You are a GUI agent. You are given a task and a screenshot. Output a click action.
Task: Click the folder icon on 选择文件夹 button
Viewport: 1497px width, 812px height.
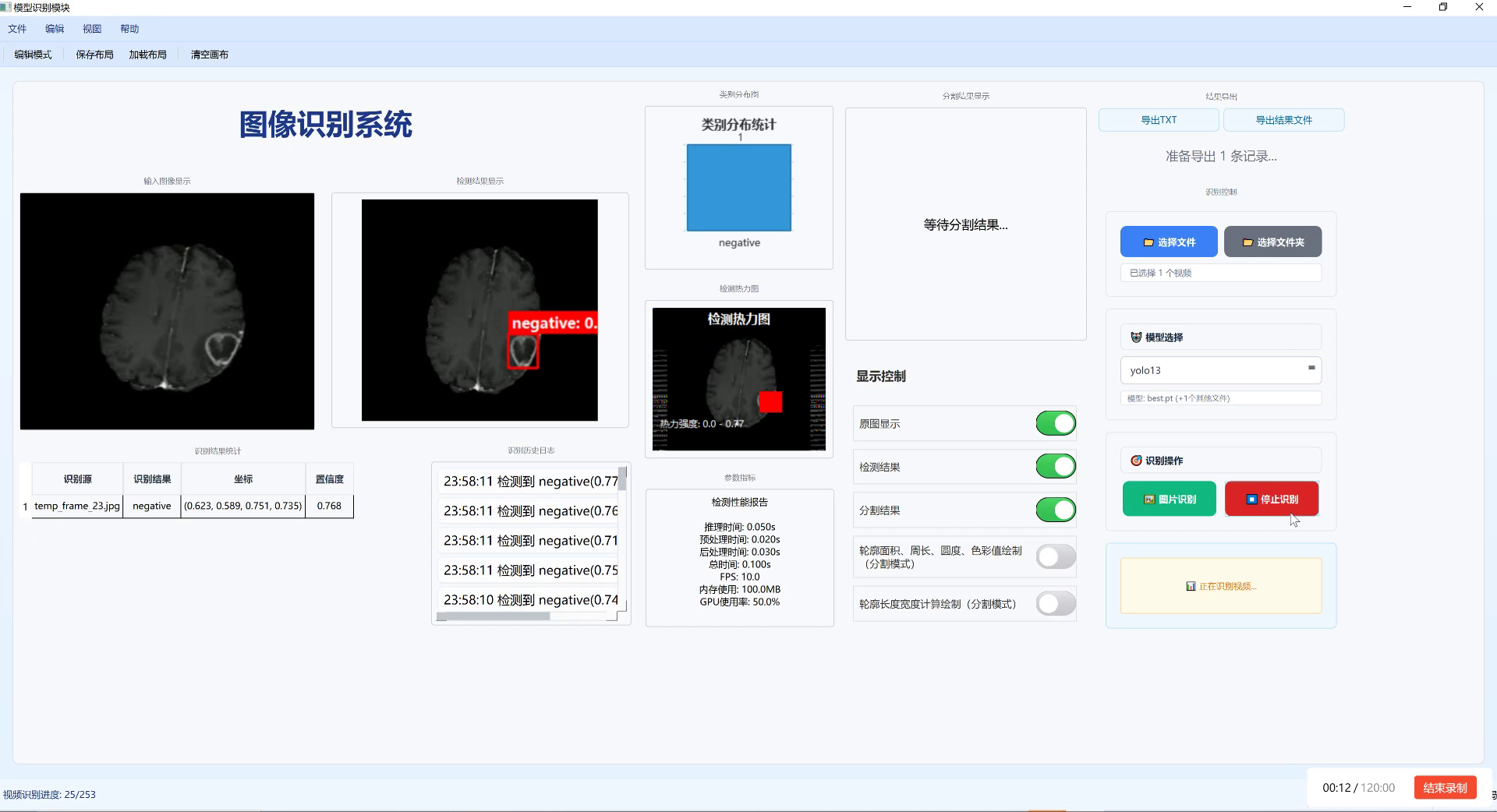coord(1247,242)
